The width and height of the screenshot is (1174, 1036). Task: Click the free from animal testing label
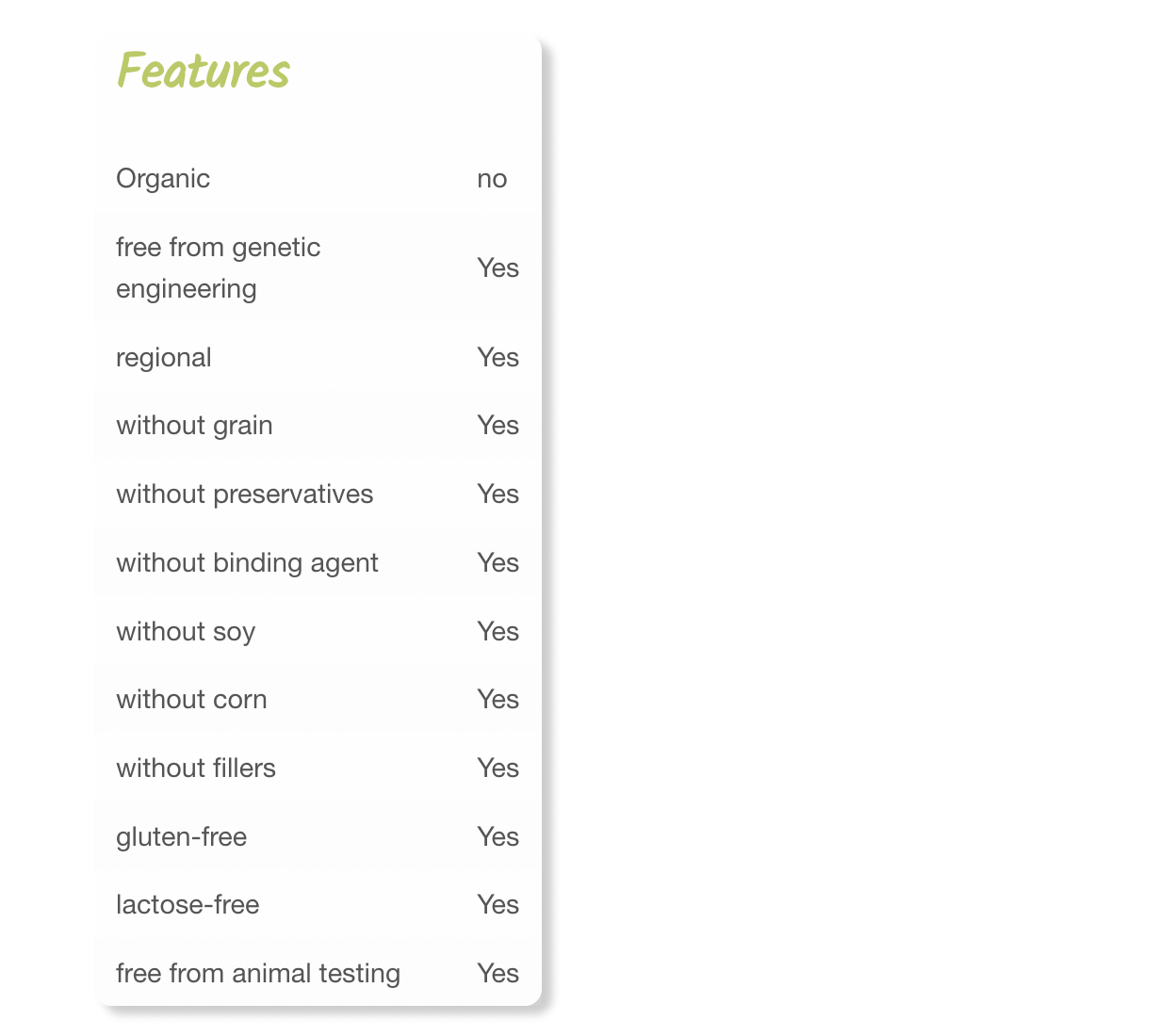pyautogui.click(x=258, y=973)
